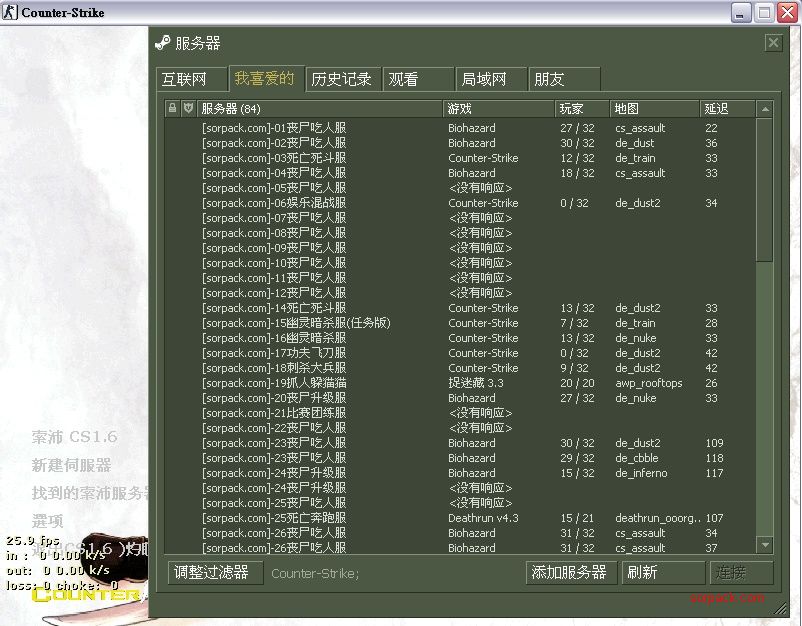Click the Counter-Strike title bar icon
Viewport: 802px width, 626px height.
(x=10, y=13)
